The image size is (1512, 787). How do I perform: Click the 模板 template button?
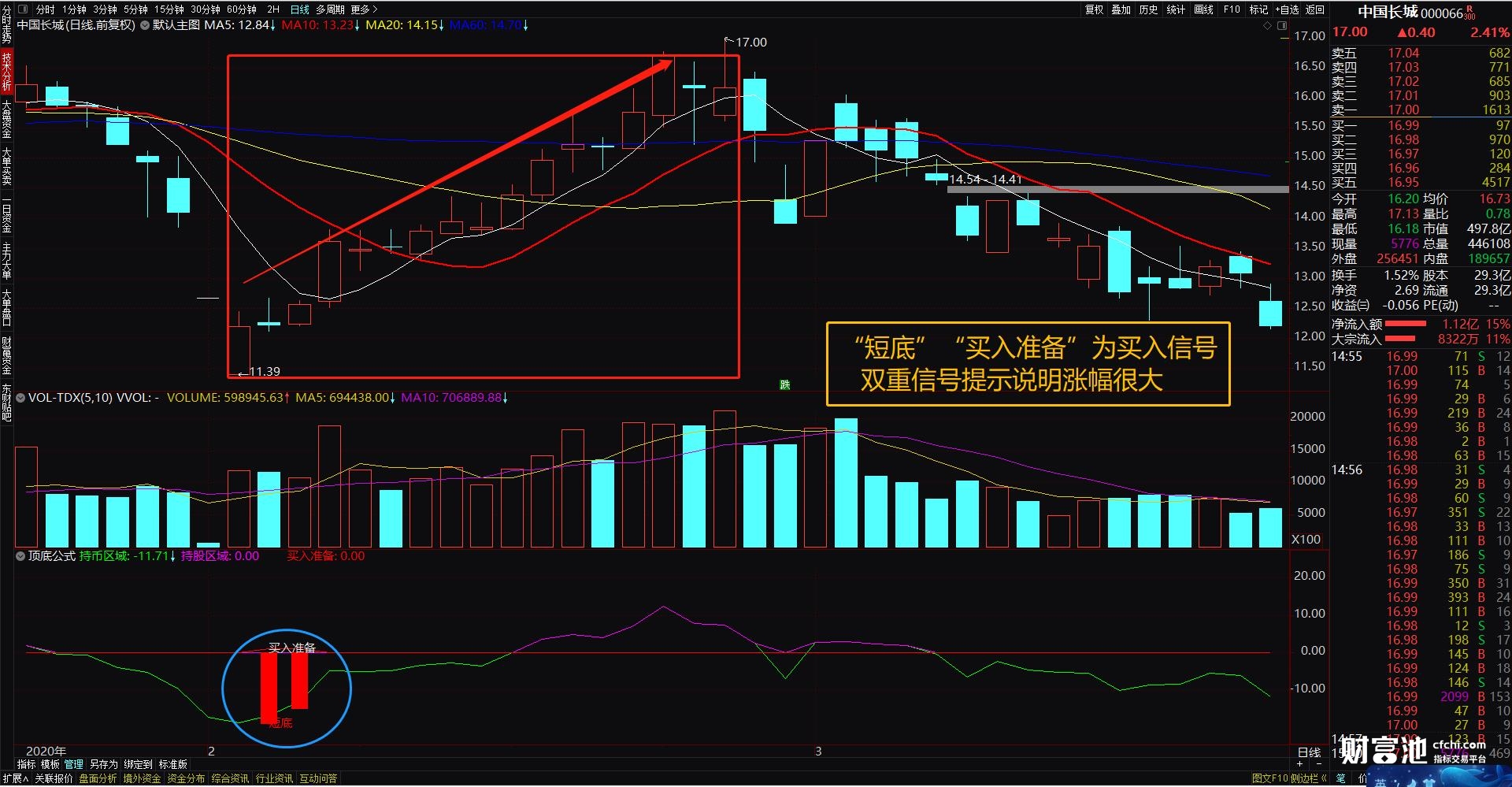click(50, 764)
